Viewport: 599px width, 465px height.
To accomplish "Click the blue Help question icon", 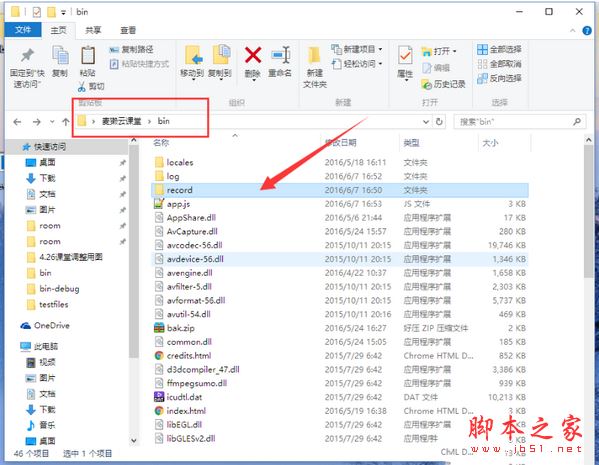I will coord(587,31).
